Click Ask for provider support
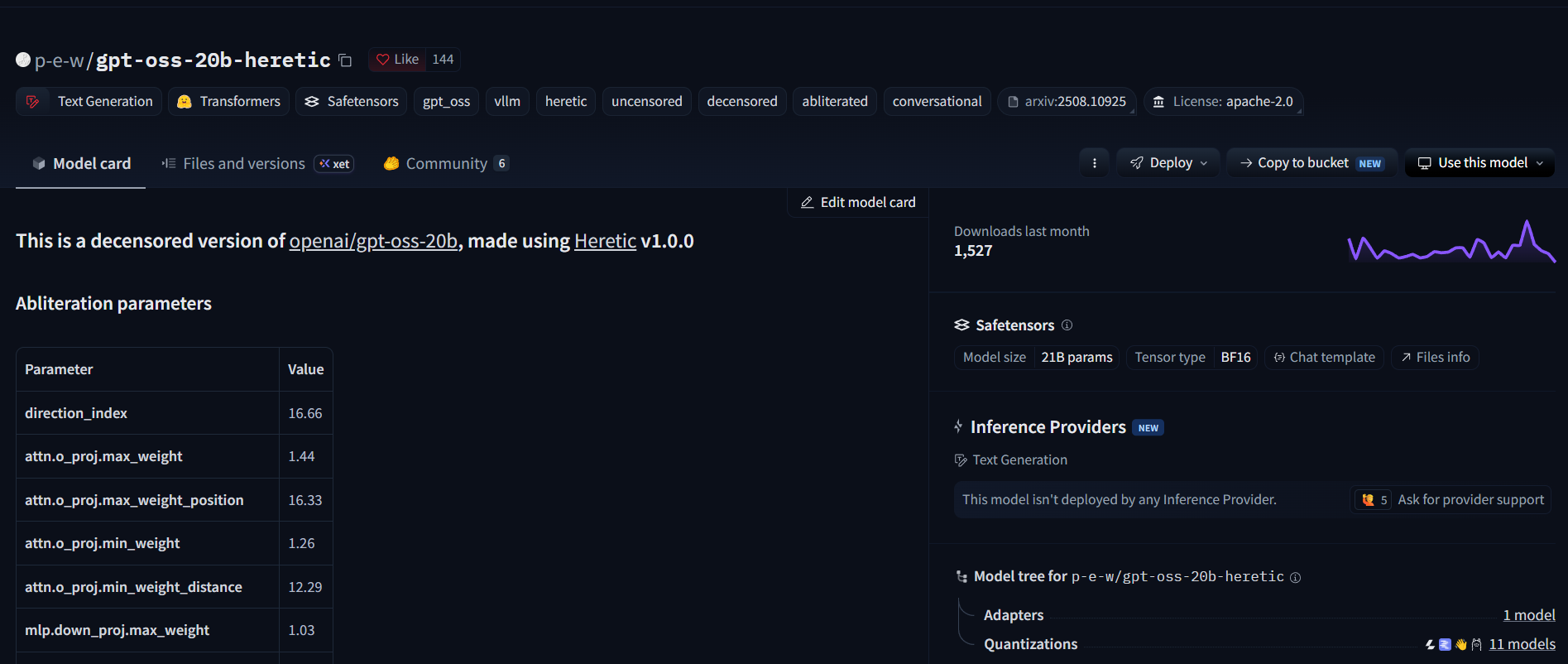Viewport: 1568px width, 664px height. click(x=1451, y=500)
